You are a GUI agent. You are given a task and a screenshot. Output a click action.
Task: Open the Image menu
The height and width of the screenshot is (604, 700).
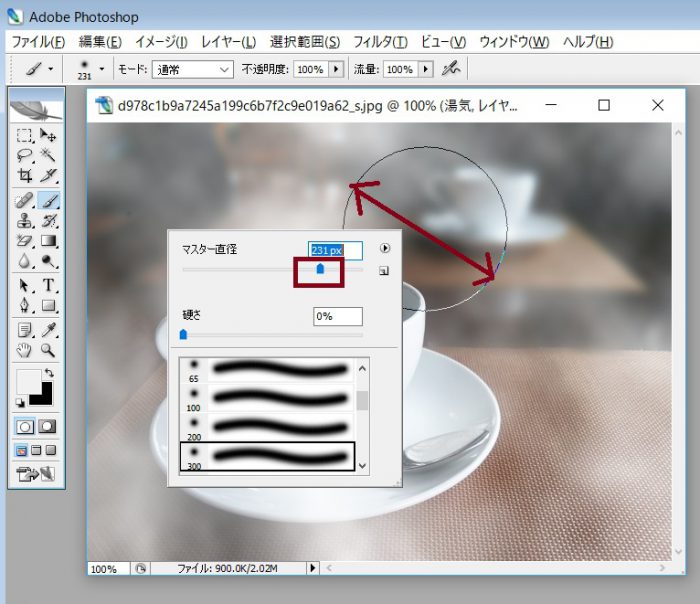[162, 42]
